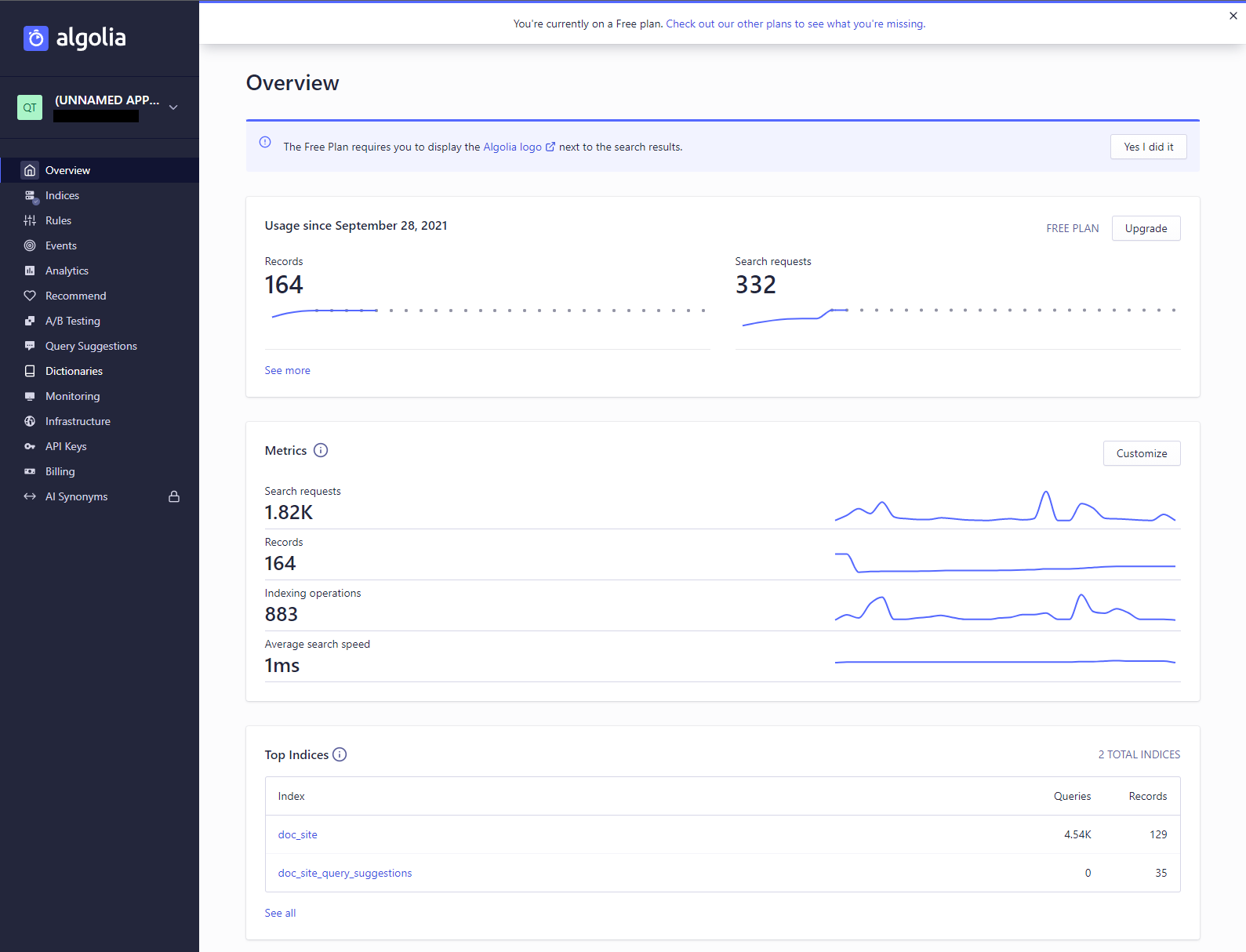Expand the application switcher chevron
Screen dimensions: 1246x952
point(173,107)
